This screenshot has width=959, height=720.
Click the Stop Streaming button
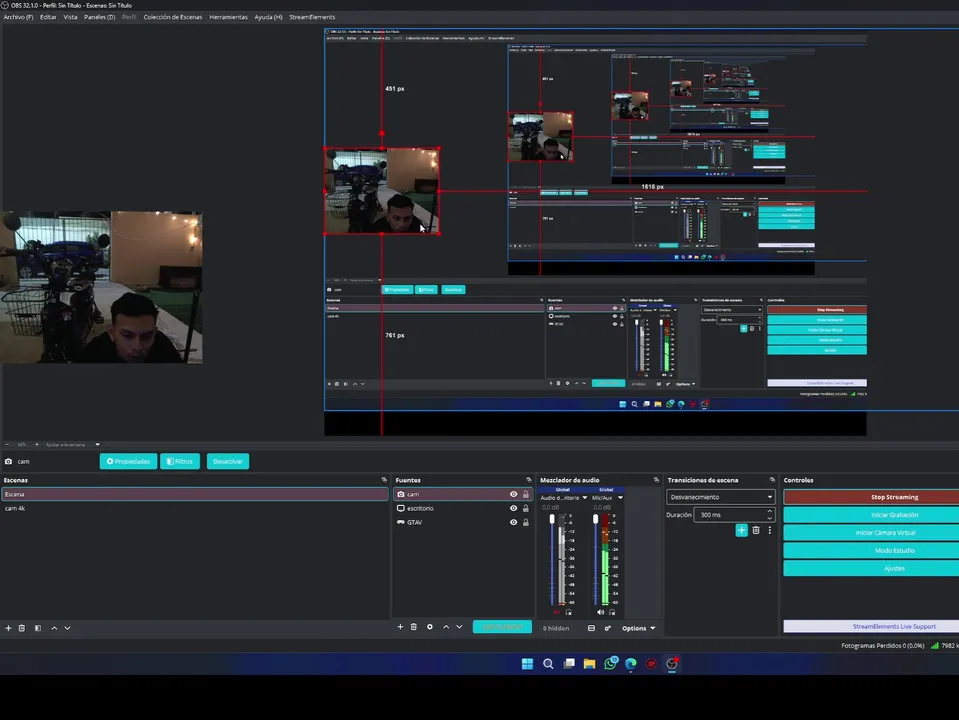872,497
